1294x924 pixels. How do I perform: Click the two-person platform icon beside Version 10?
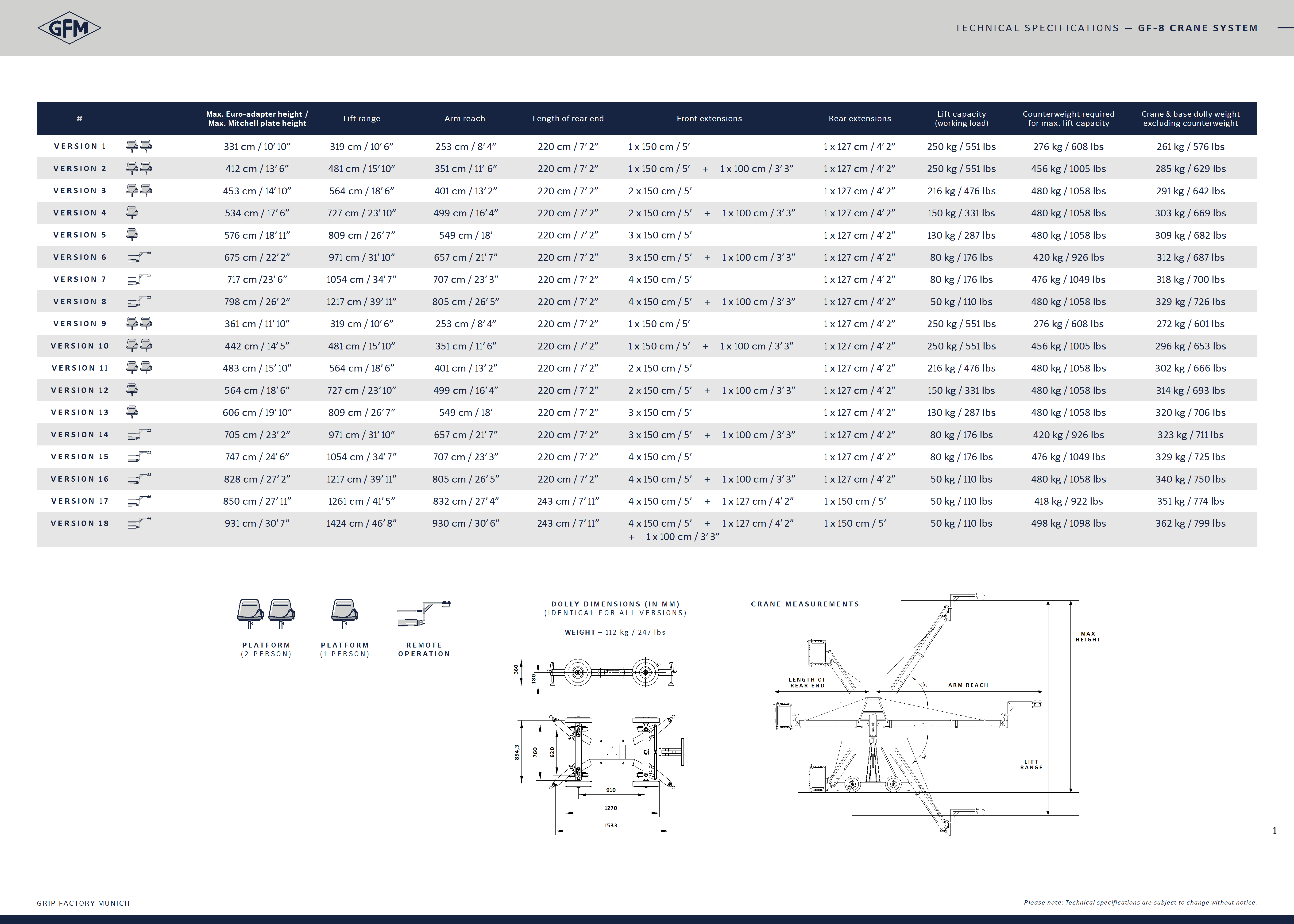coord(139,345)
